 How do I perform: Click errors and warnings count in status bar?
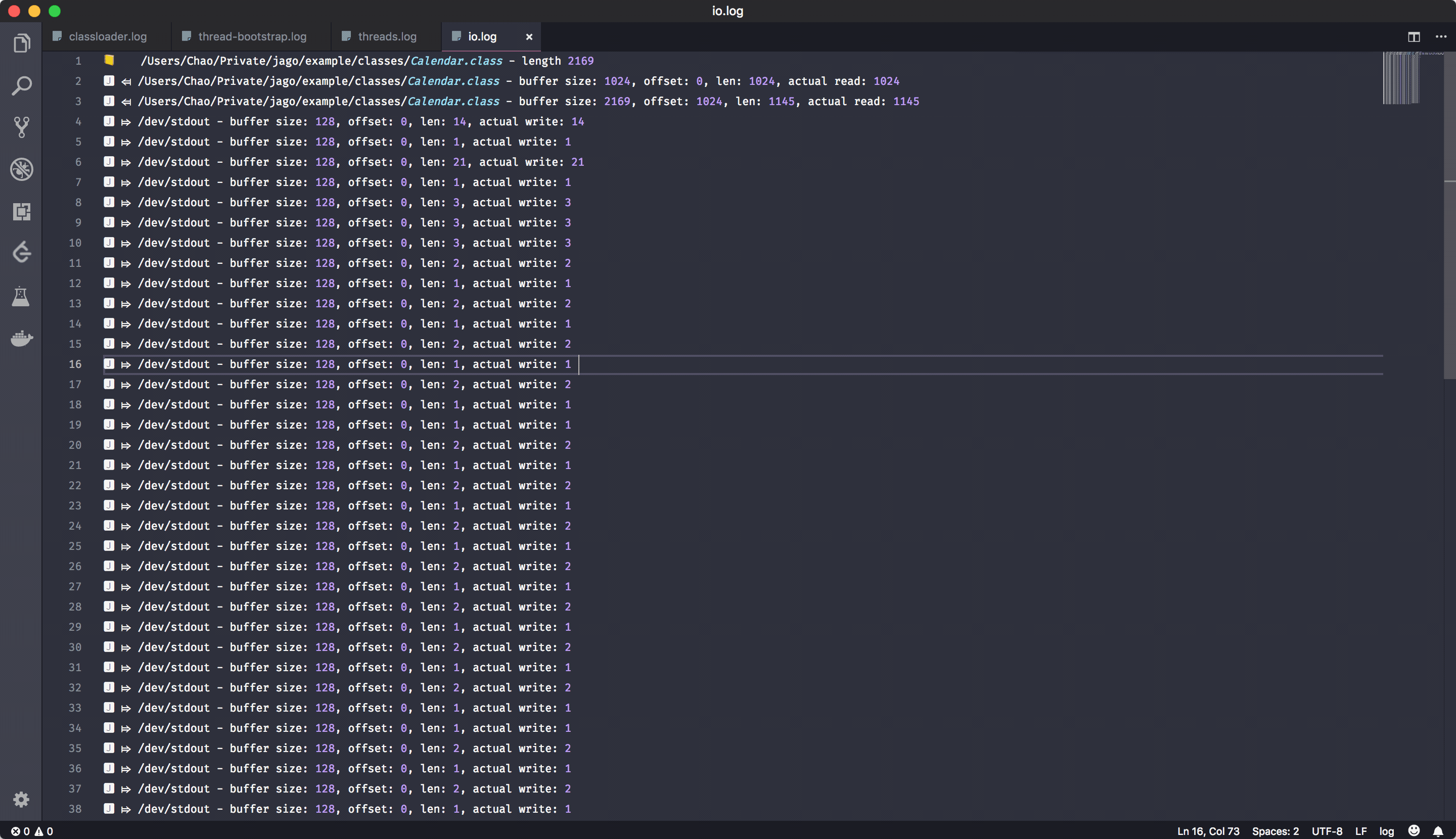pos(32,831)
